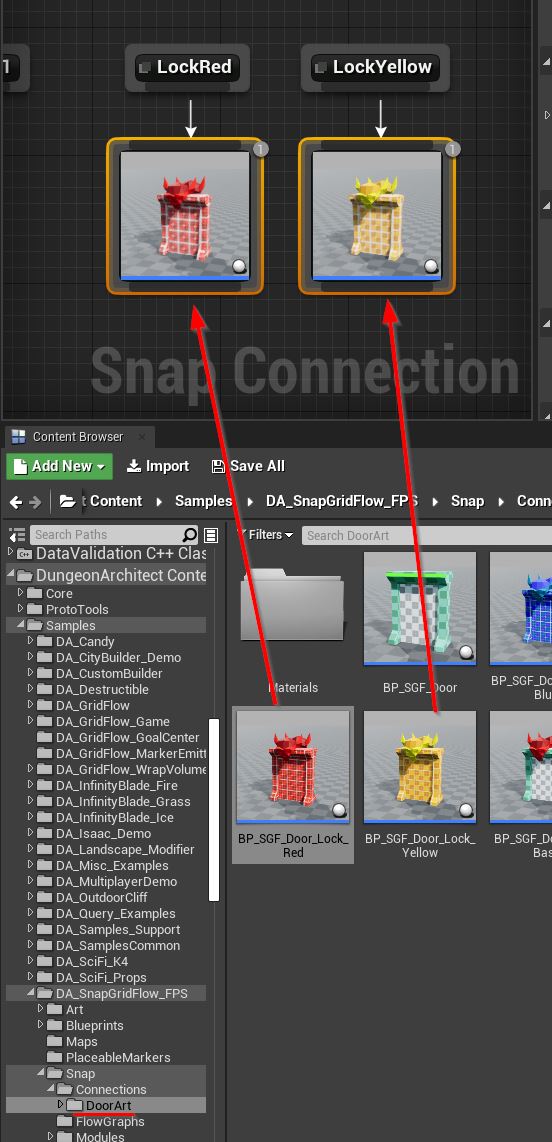Click the forward navigation arrow icon
The image size is (552, 1142).
tap(35, 501)
